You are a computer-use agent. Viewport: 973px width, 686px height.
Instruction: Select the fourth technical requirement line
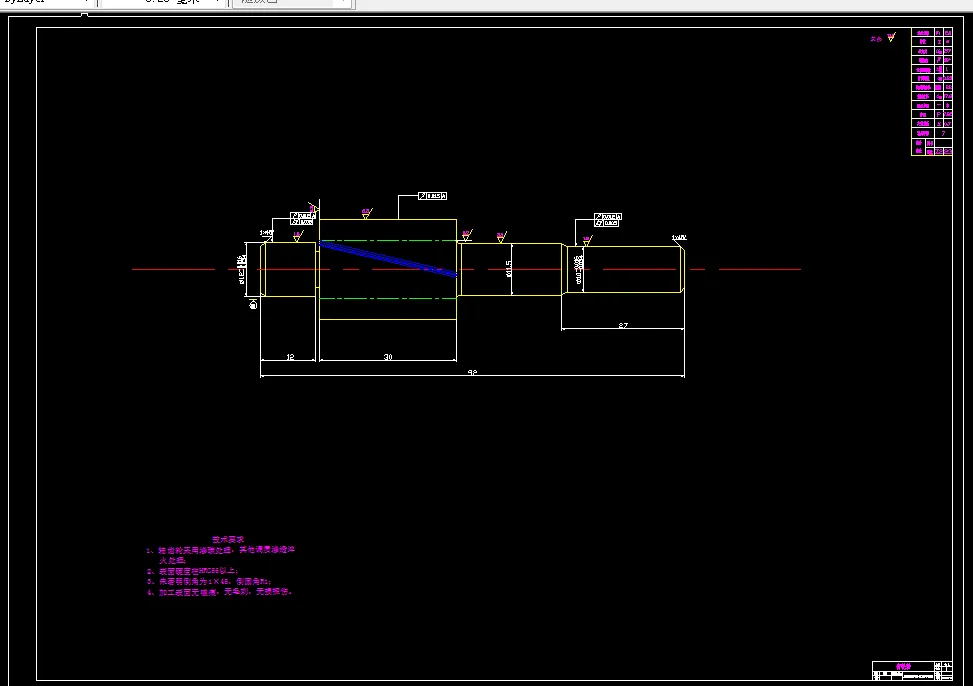[219, 592]
